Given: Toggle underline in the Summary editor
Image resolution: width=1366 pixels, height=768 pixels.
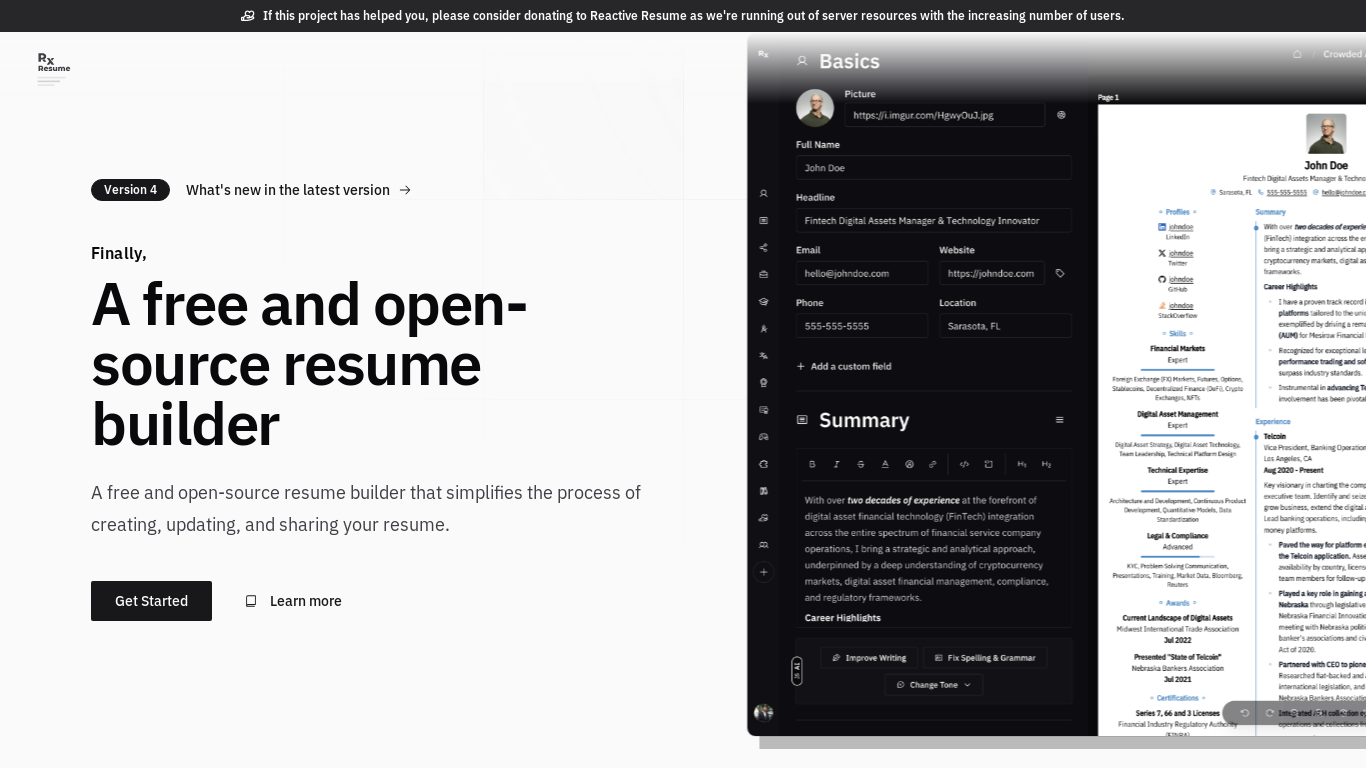Looking at the screenshot, I should (885, 464).
